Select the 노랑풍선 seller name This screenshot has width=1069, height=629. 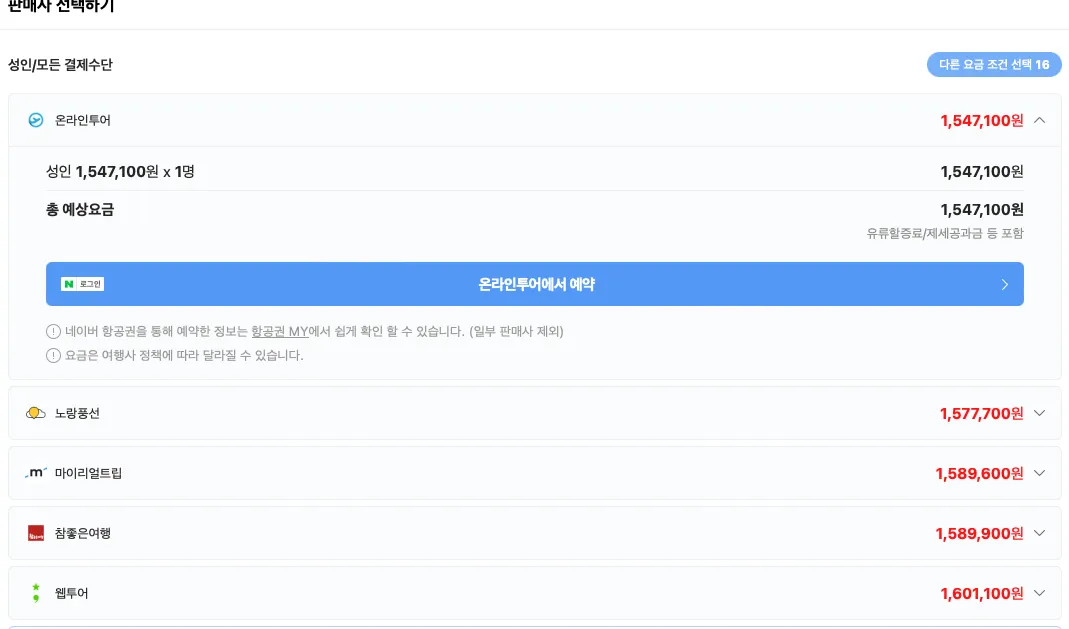point(77,413)
